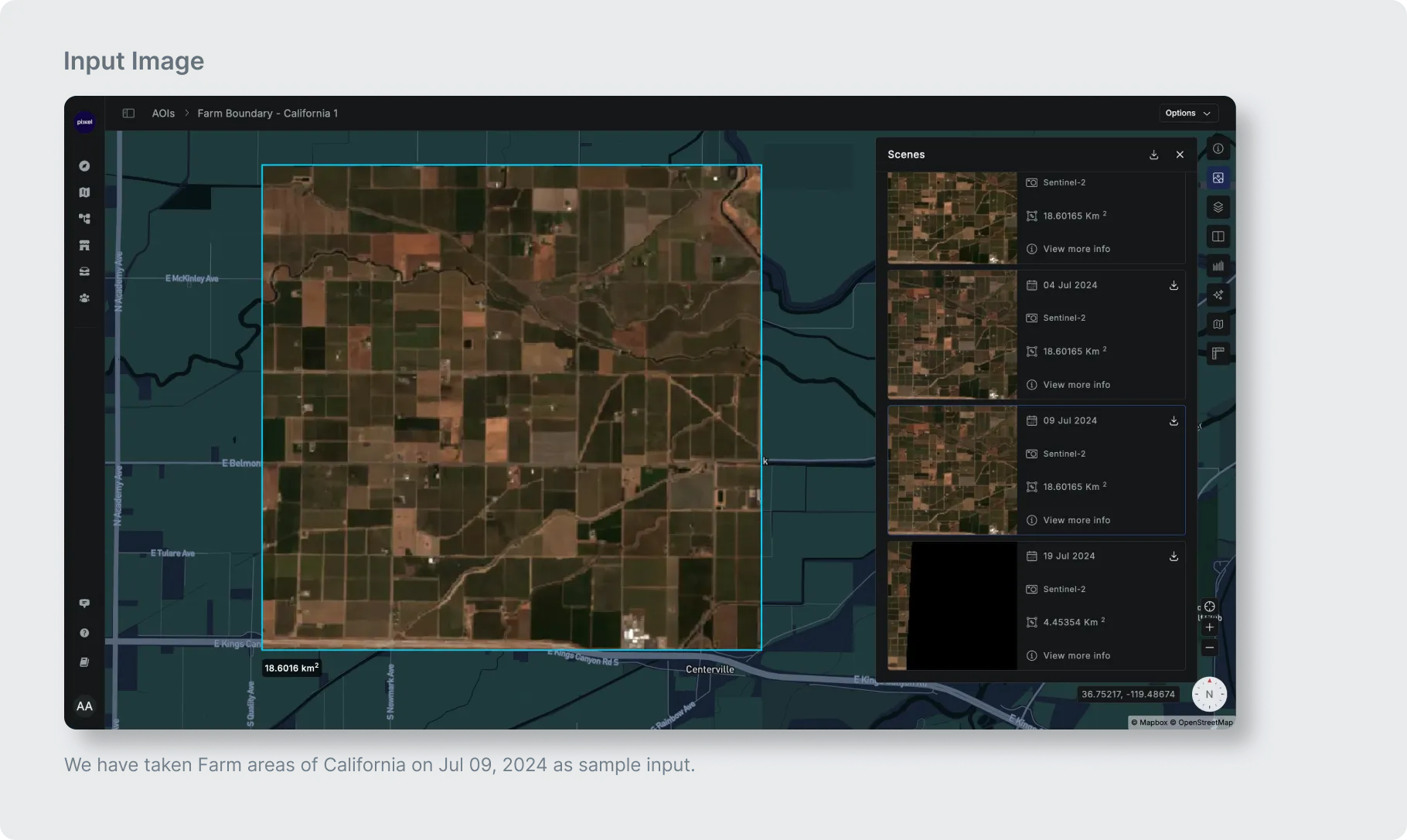Toggle the sidebar panel icon in header

(128, 113)
